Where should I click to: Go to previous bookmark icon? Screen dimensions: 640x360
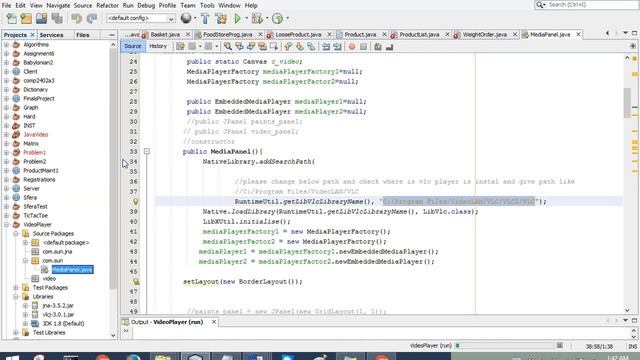point(288,47)
